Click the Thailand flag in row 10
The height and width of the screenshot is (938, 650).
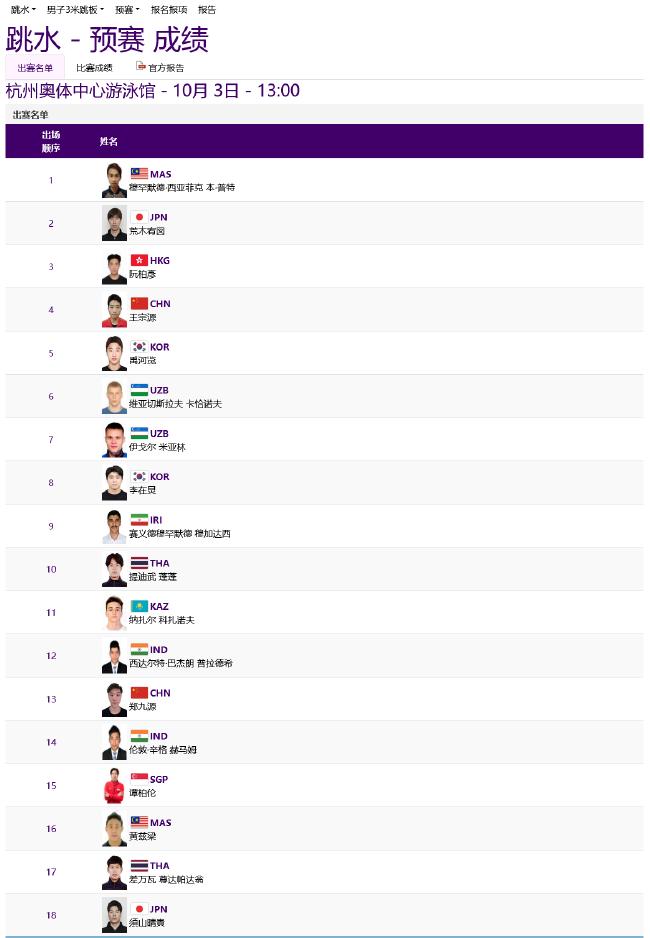pyautogui.click(x=139, y=563)
